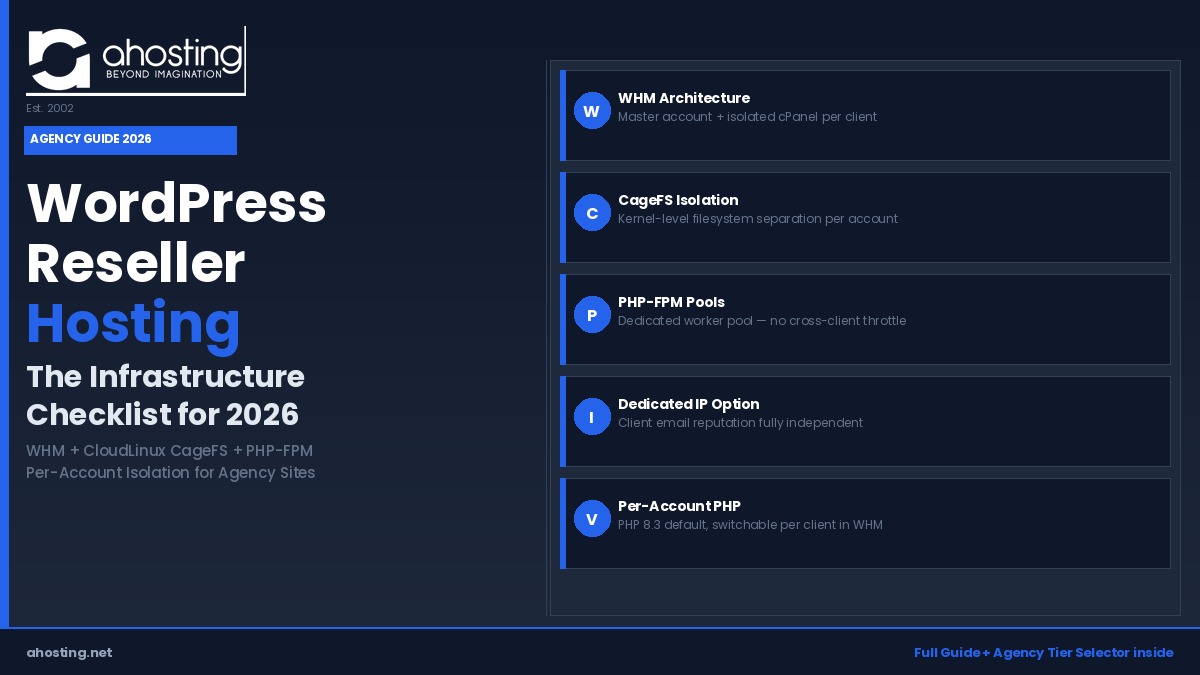This screenshot has height=675, width=1200.
Task: Click 'Per-Account Isolation for Agency Sites' line
Action: [x=170, y=473]
